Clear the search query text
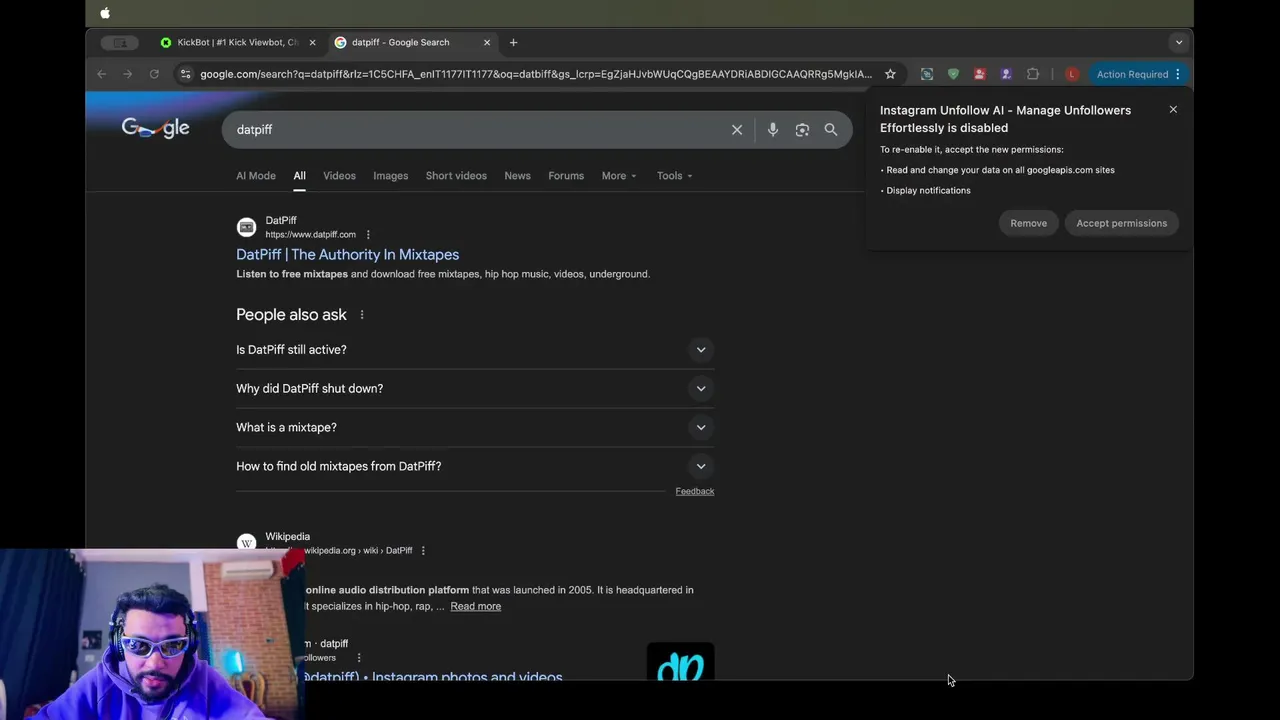Image resolution: width=1280 pixels, height=720 pixels. (737, 129)
